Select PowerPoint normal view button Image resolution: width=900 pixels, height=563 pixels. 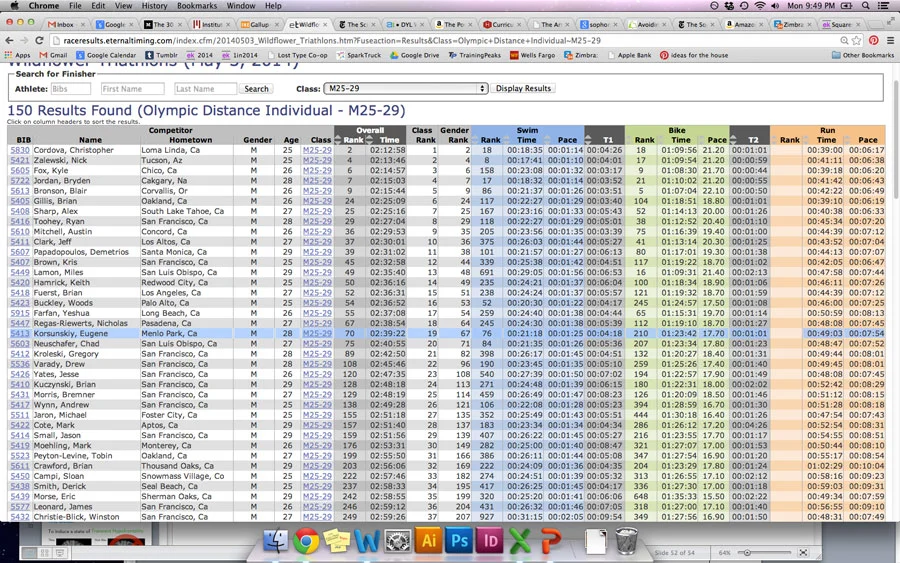tap(28, 553)
